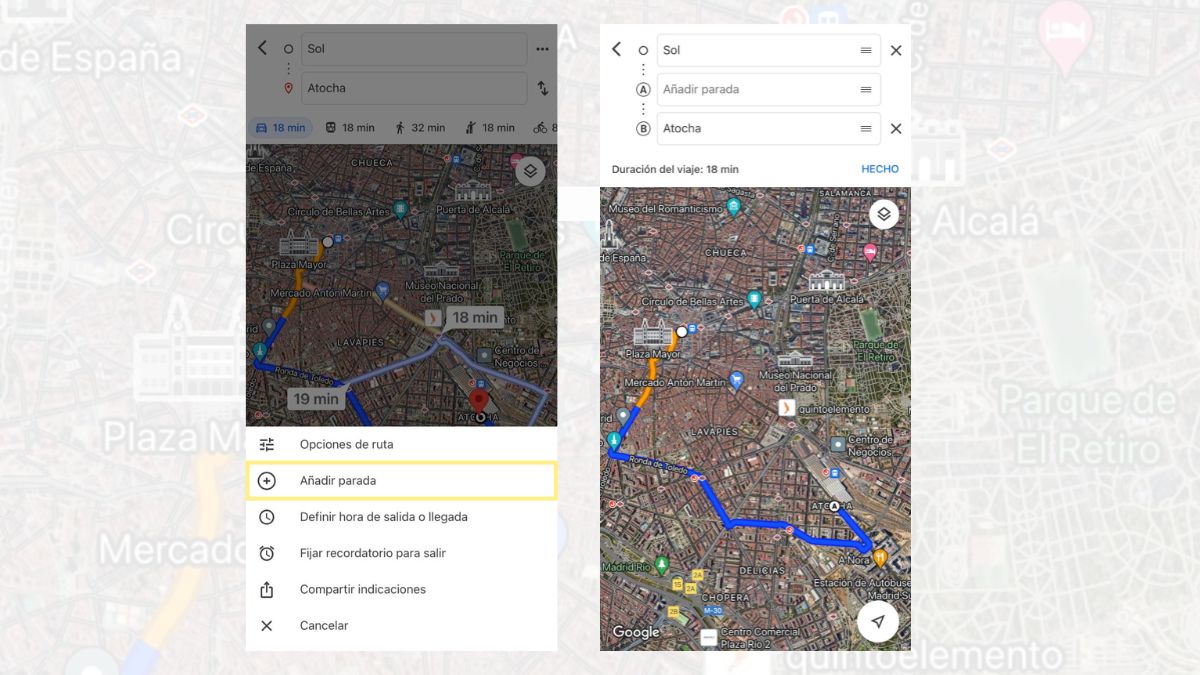Choose Opciones de ruta from the menu
This screenshot has width=1200, height=675.
(x=345, y=444)
